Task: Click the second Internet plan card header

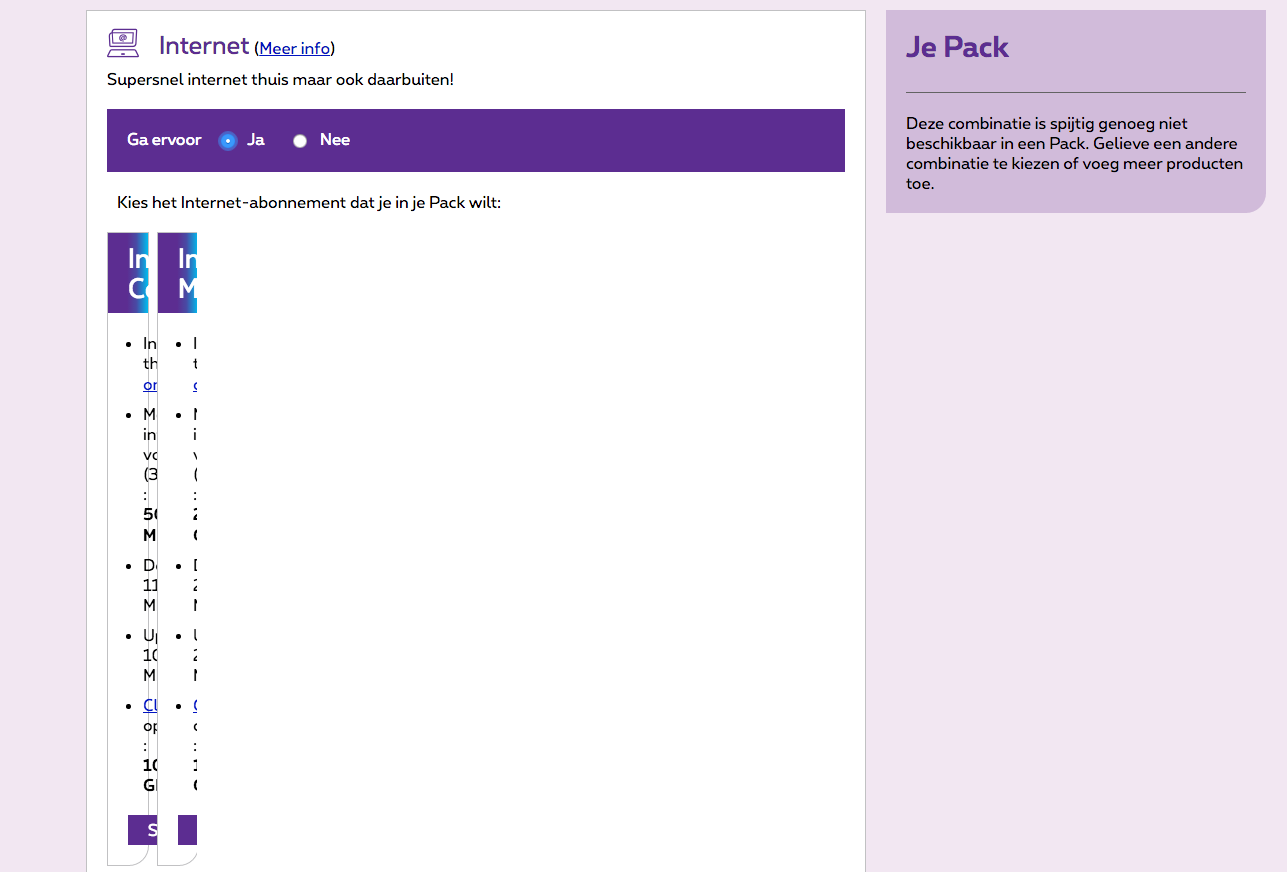Action: tap(179, 273)
